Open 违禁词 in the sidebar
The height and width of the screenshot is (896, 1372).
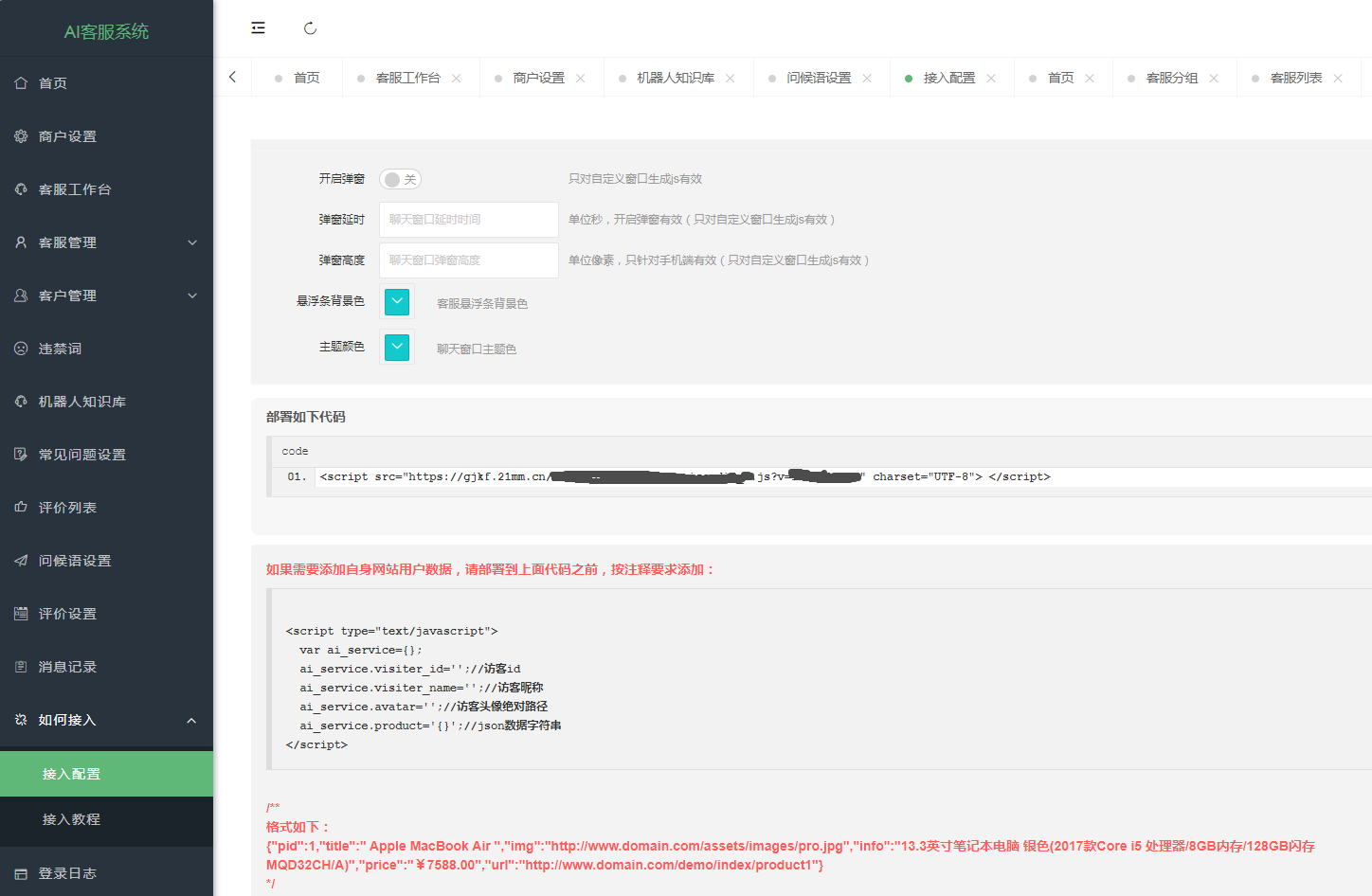click(106, 349)
